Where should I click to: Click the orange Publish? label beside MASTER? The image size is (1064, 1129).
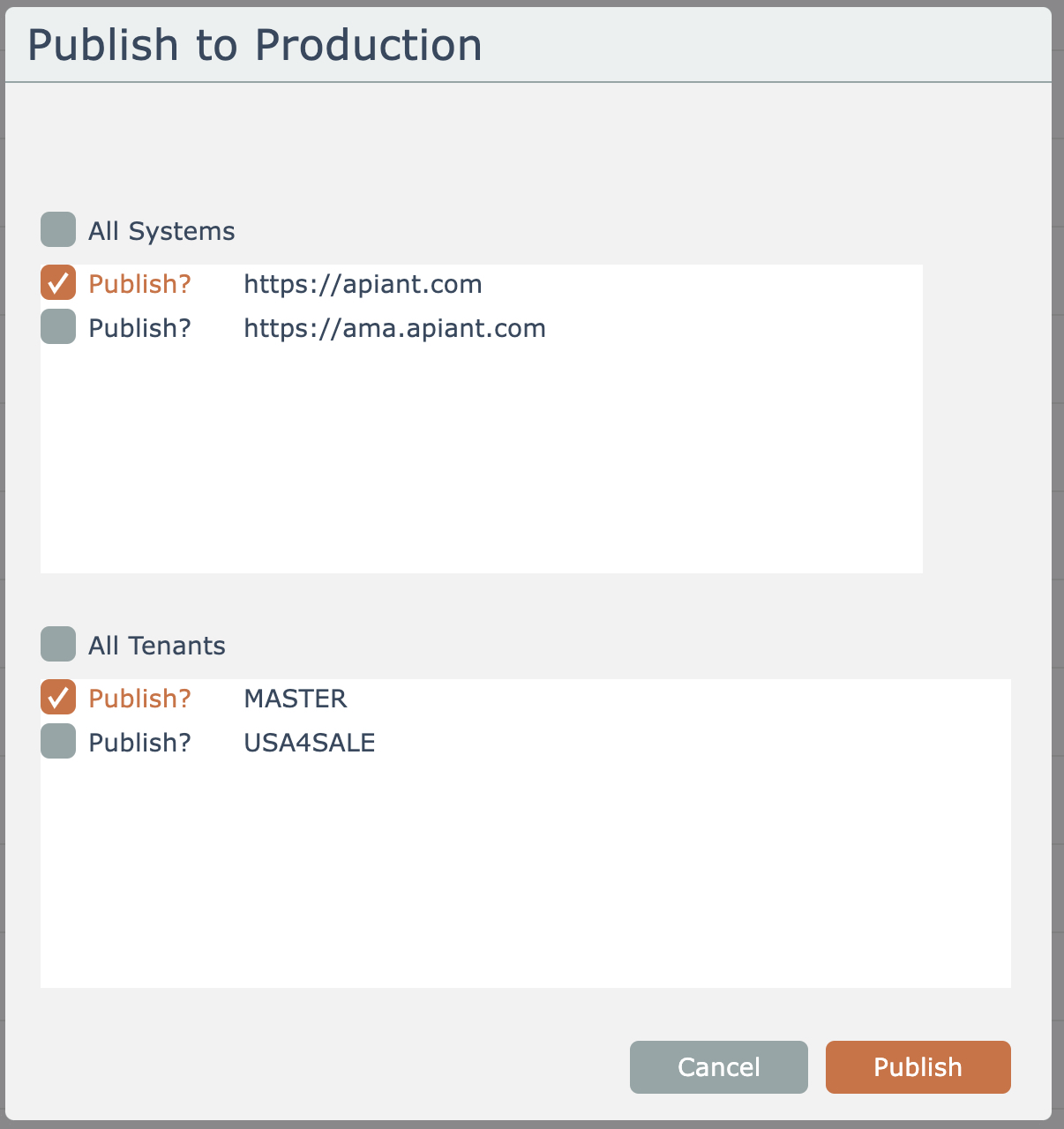[139, 699]
